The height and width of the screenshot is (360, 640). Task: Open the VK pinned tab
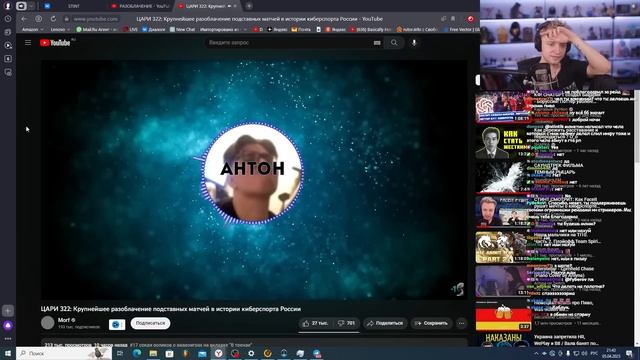tap(47, 6)
